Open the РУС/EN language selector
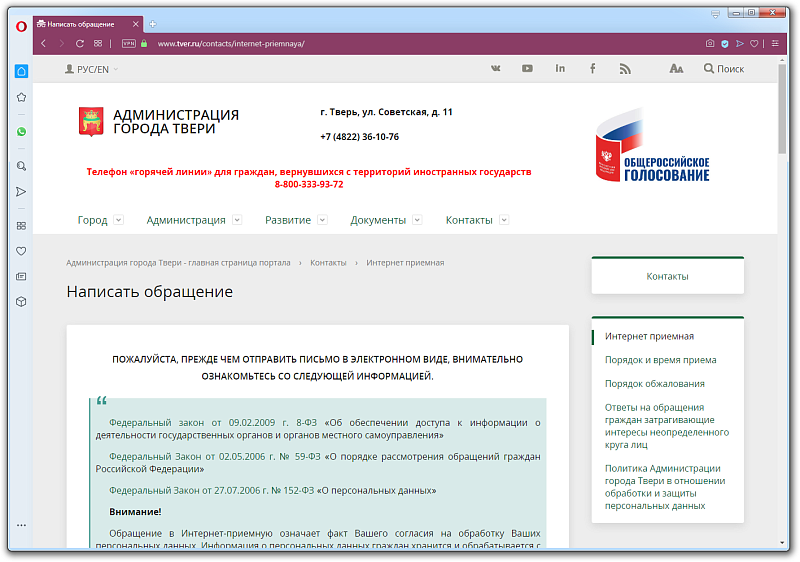The image size is (800, 562). coord(91,69)
